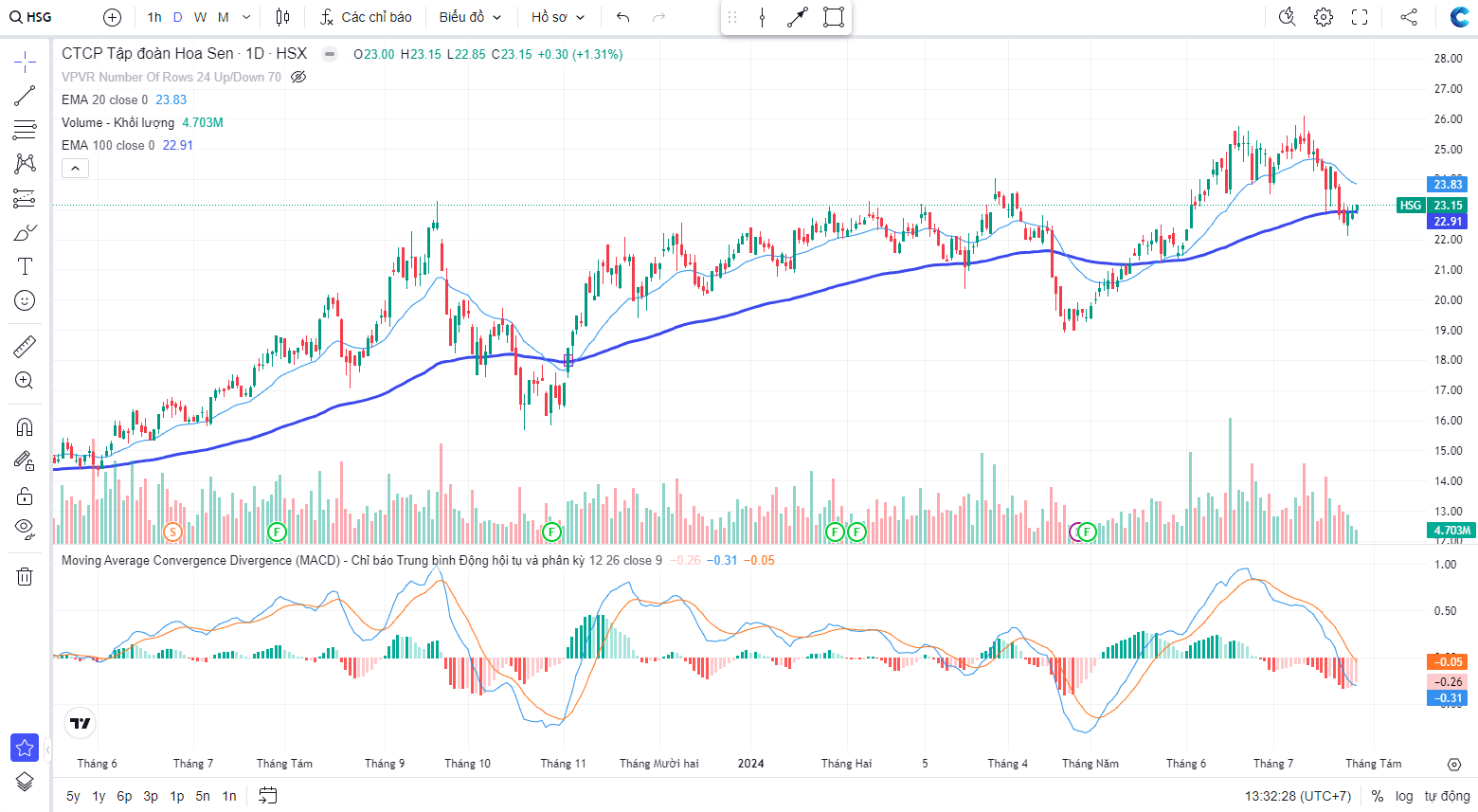The height and width of the screenshot is (812, 1478).
Task: Open Biểu đồ layout dropdown
Action: [470, 17]
